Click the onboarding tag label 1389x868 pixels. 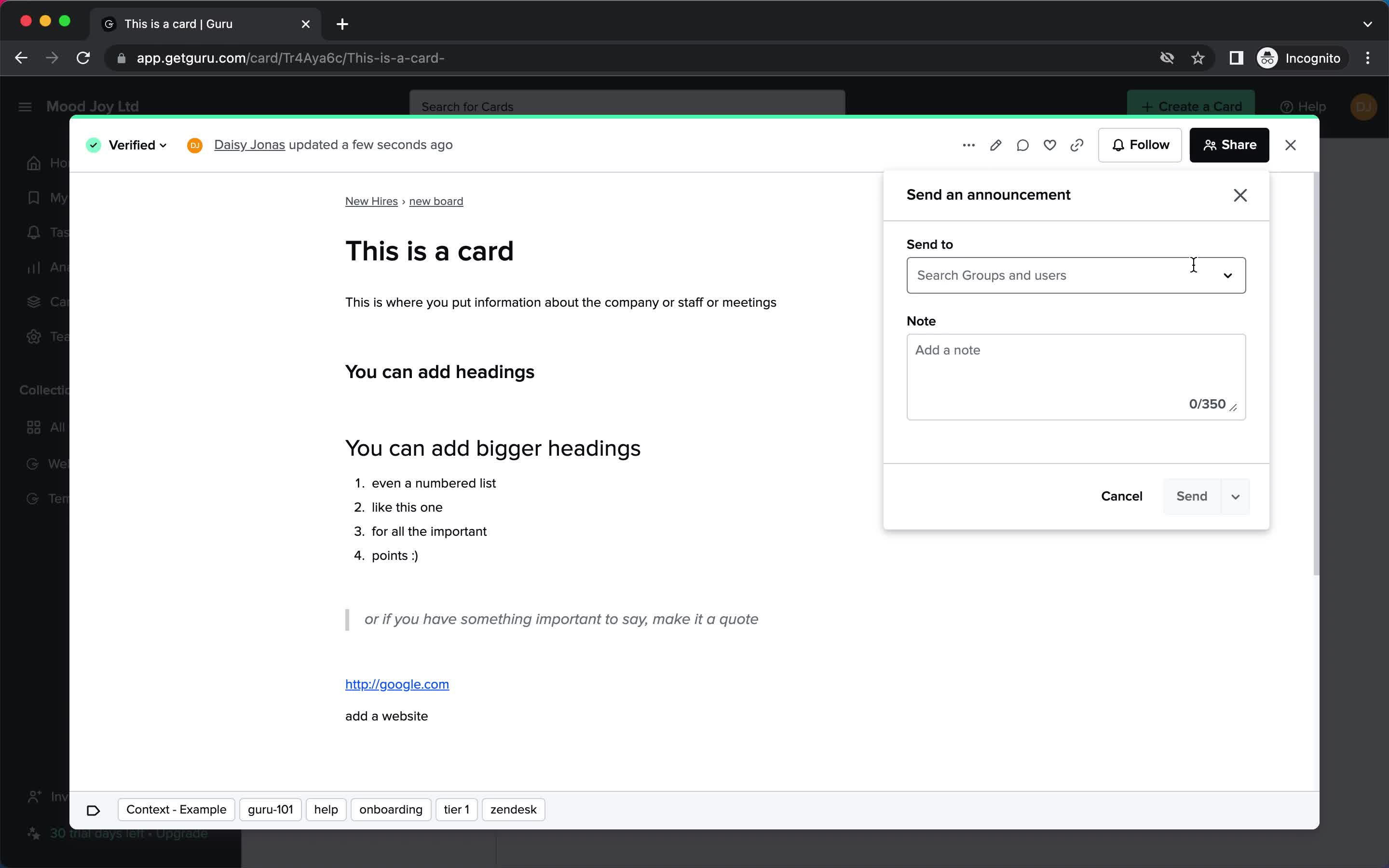coord(391,809)
